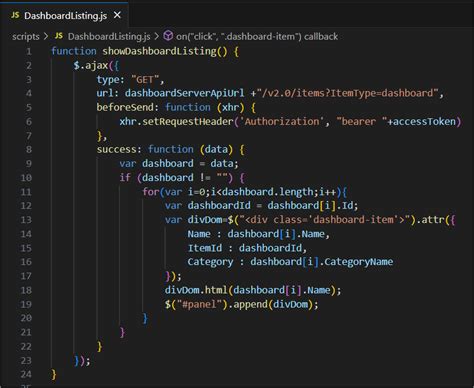
Task: Click the $.ajax call text
Action: click(x=91, y=65)
